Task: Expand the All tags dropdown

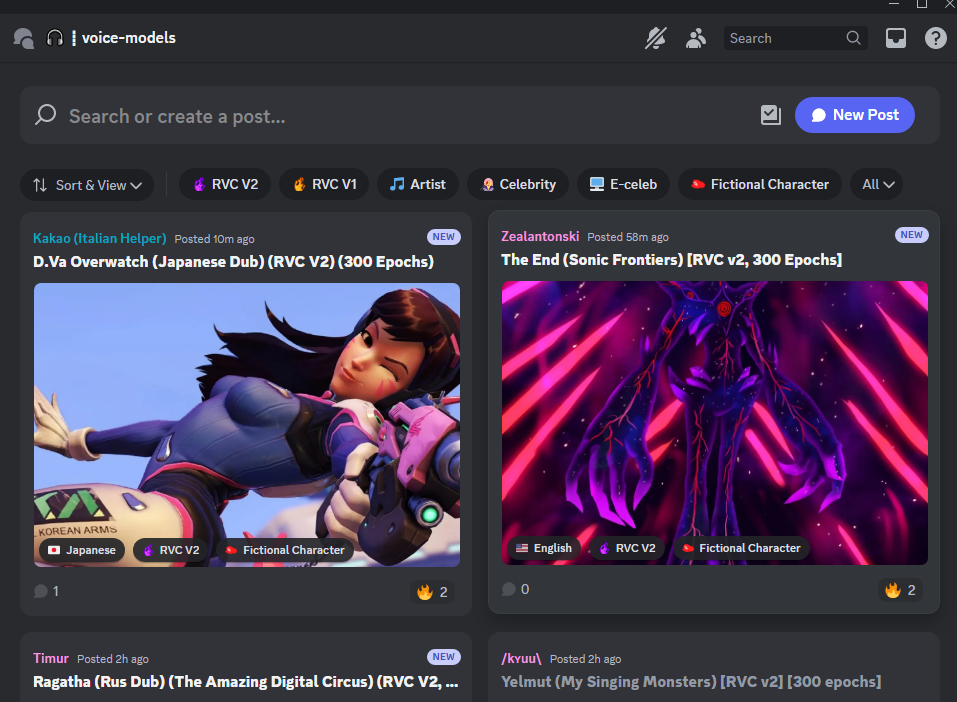Action: (x=877, y=184)
